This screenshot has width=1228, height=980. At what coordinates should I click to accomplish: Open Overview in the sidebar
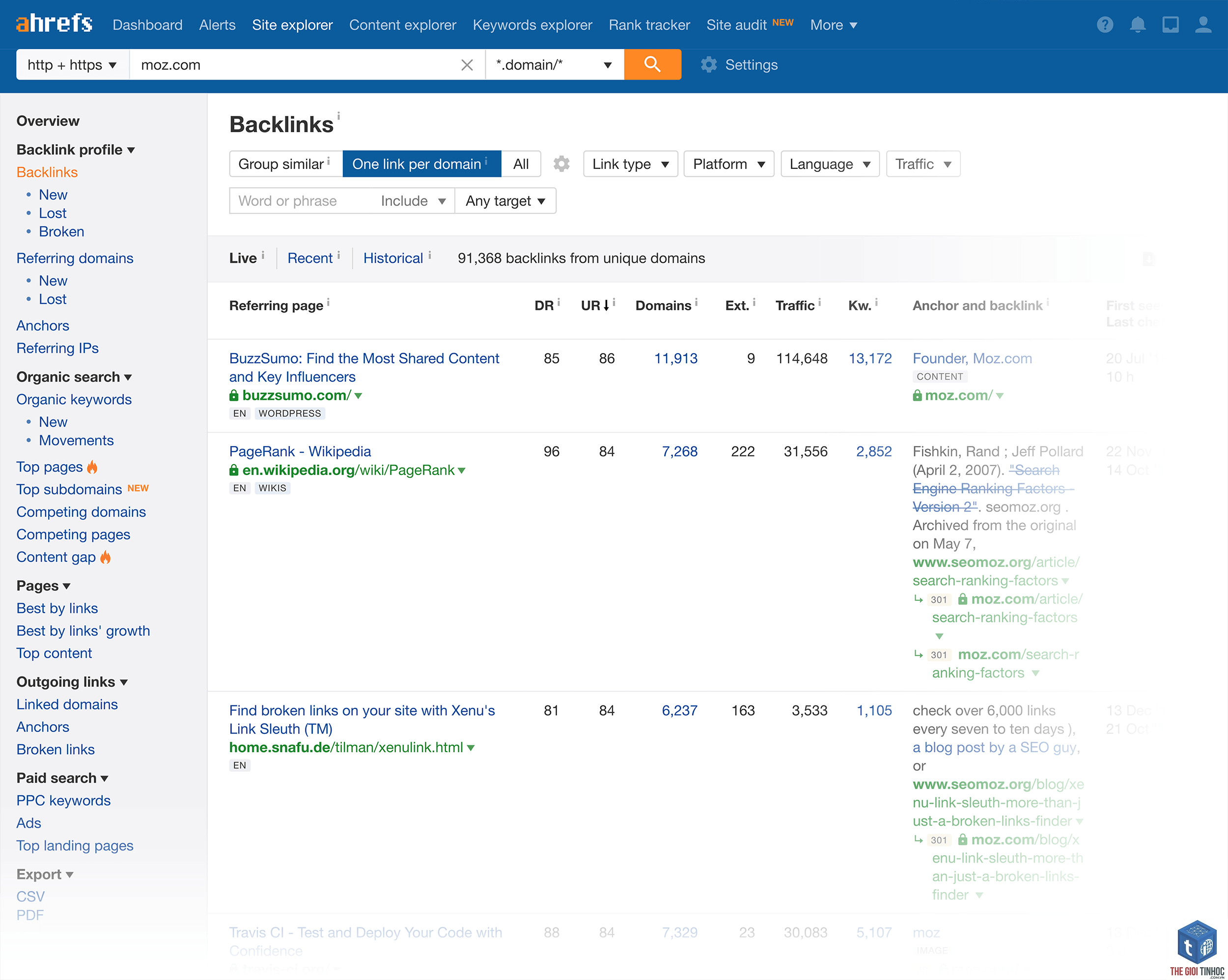point(48,121)
